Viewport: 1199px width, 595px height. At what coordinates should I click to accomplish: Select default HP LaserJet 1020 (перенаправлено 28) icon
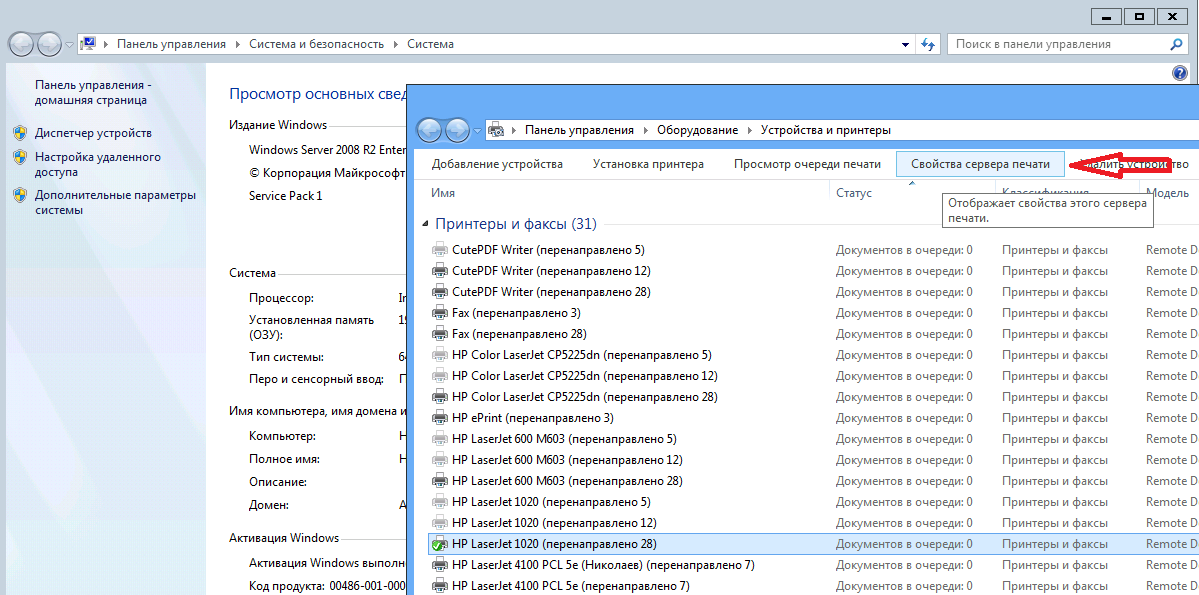pos(440,544)
